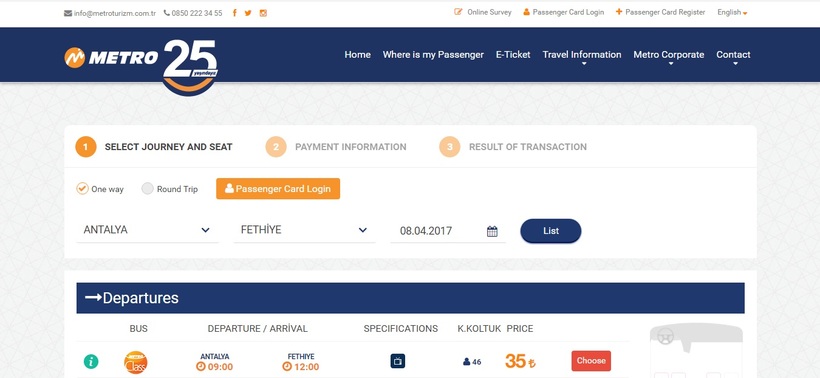Expand the English language selector
The image size is (820, 378).
(732, 13)
